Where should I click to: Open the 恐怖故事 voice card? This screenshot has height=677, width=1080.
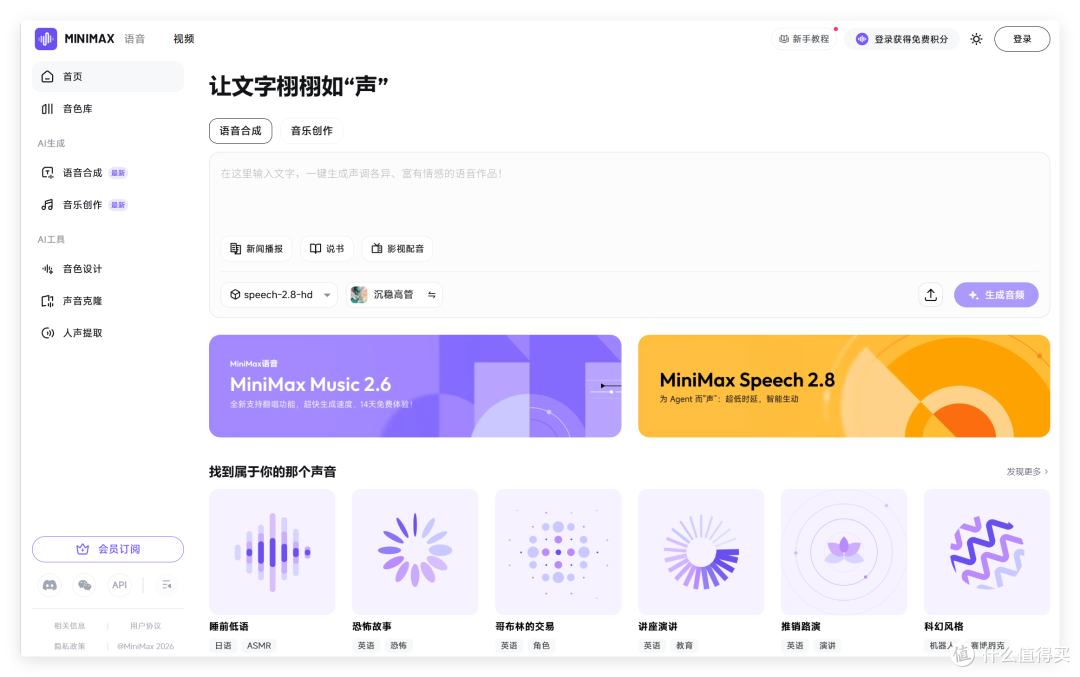(x=415, y=552)
